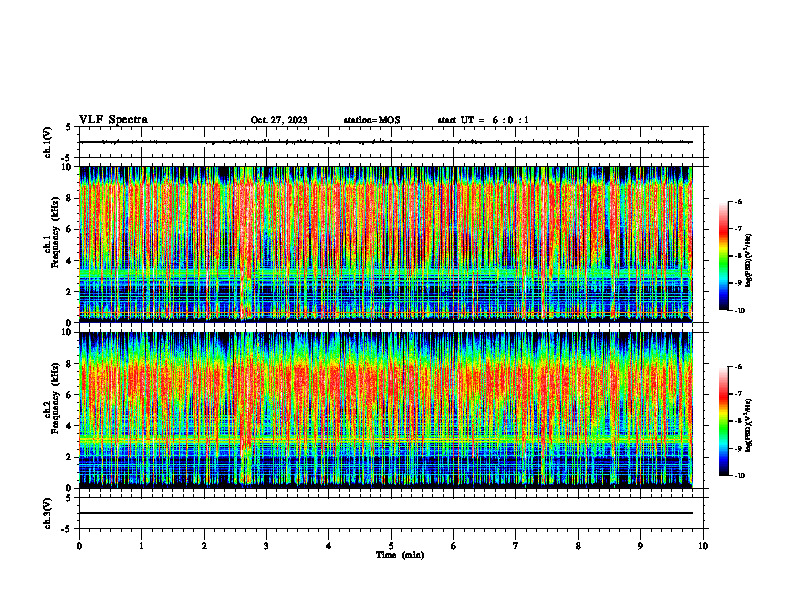Viewport: 792px width, 612px height.
Task: Click tick label "5" on the Time axis
Action: coord(391,546)
